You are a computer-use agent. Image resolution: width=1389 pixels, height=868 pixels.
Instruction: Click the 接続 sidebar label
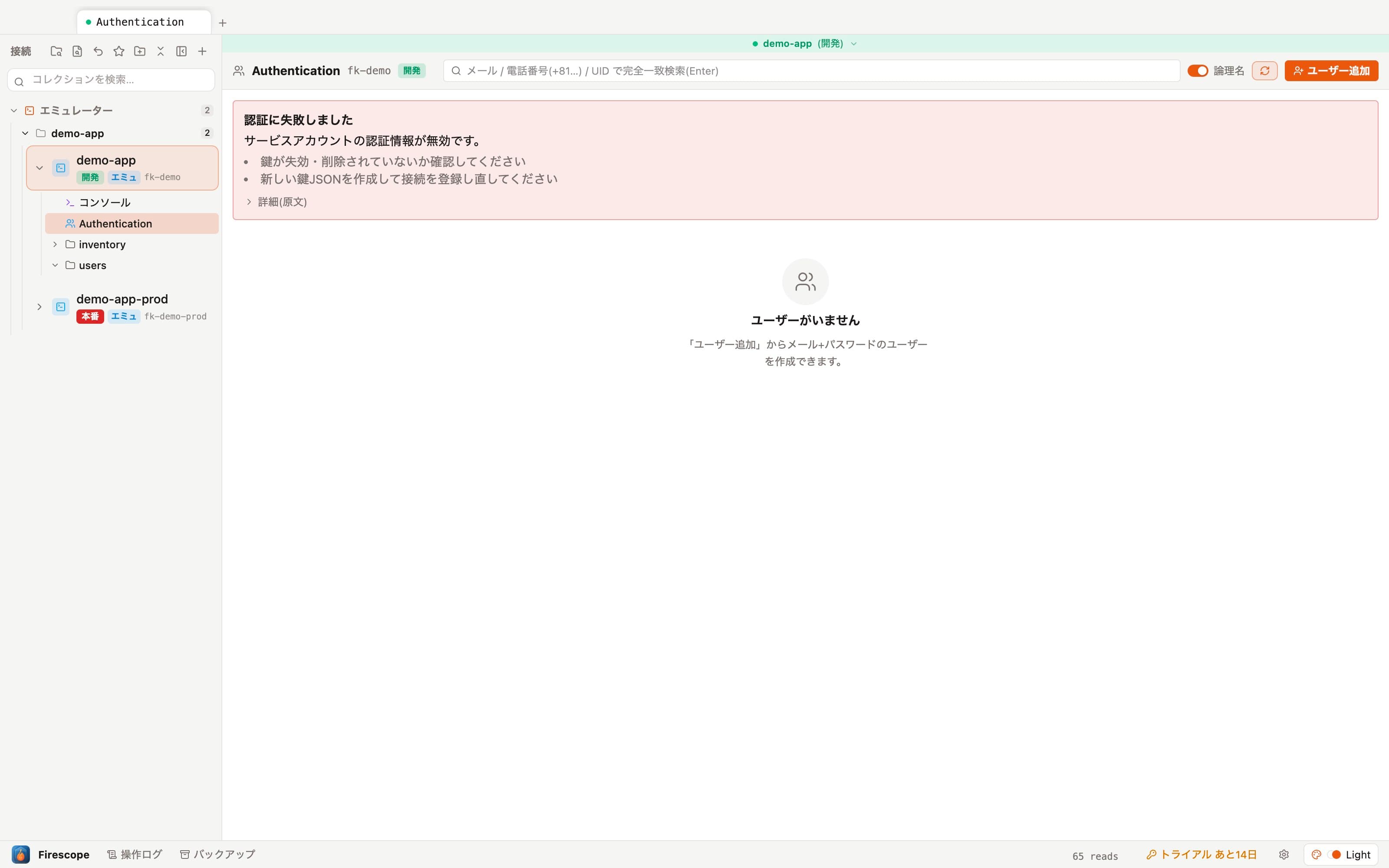coord(21,51)
